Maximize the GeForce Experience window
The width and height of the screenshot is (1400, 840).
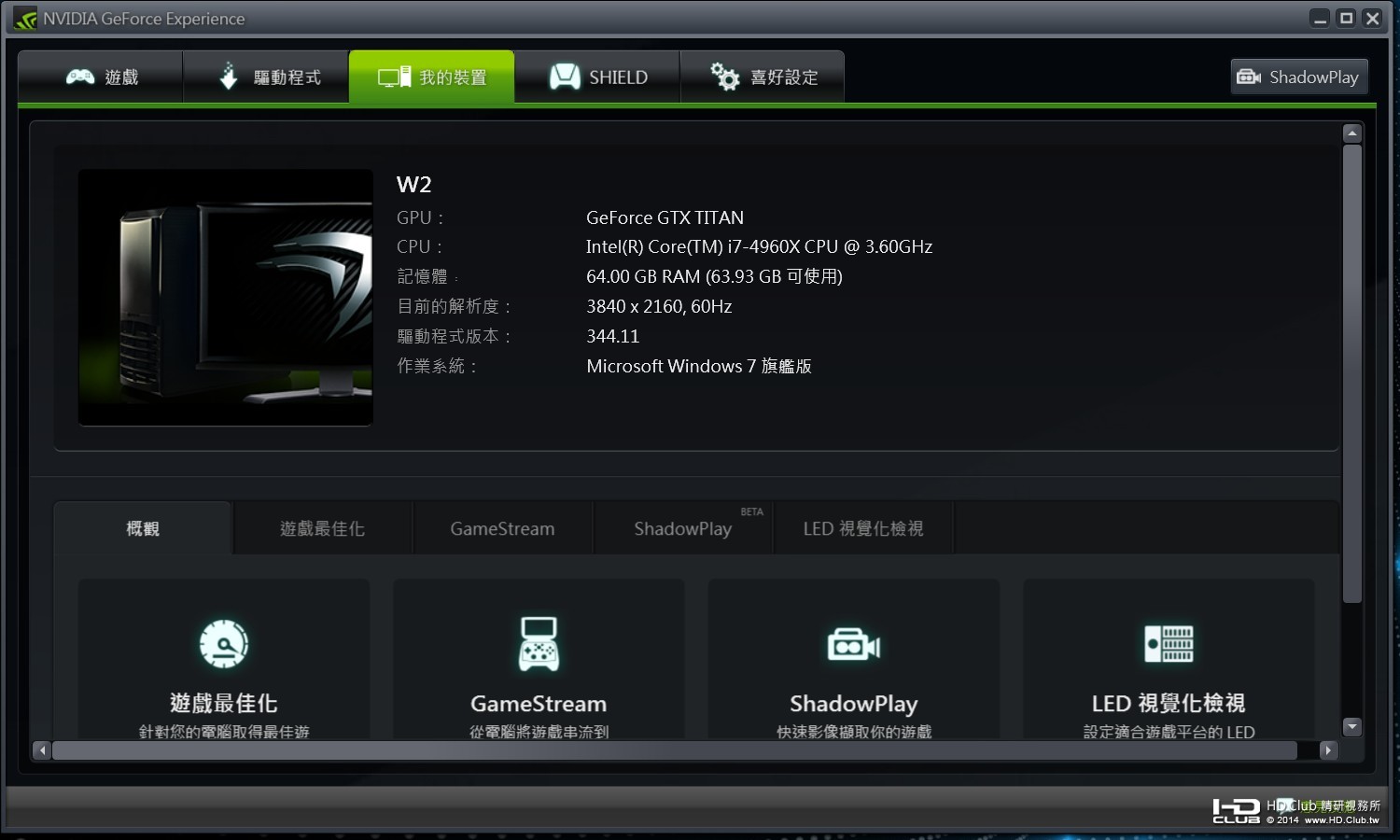pyautogui.click(x=1346, y=19)
